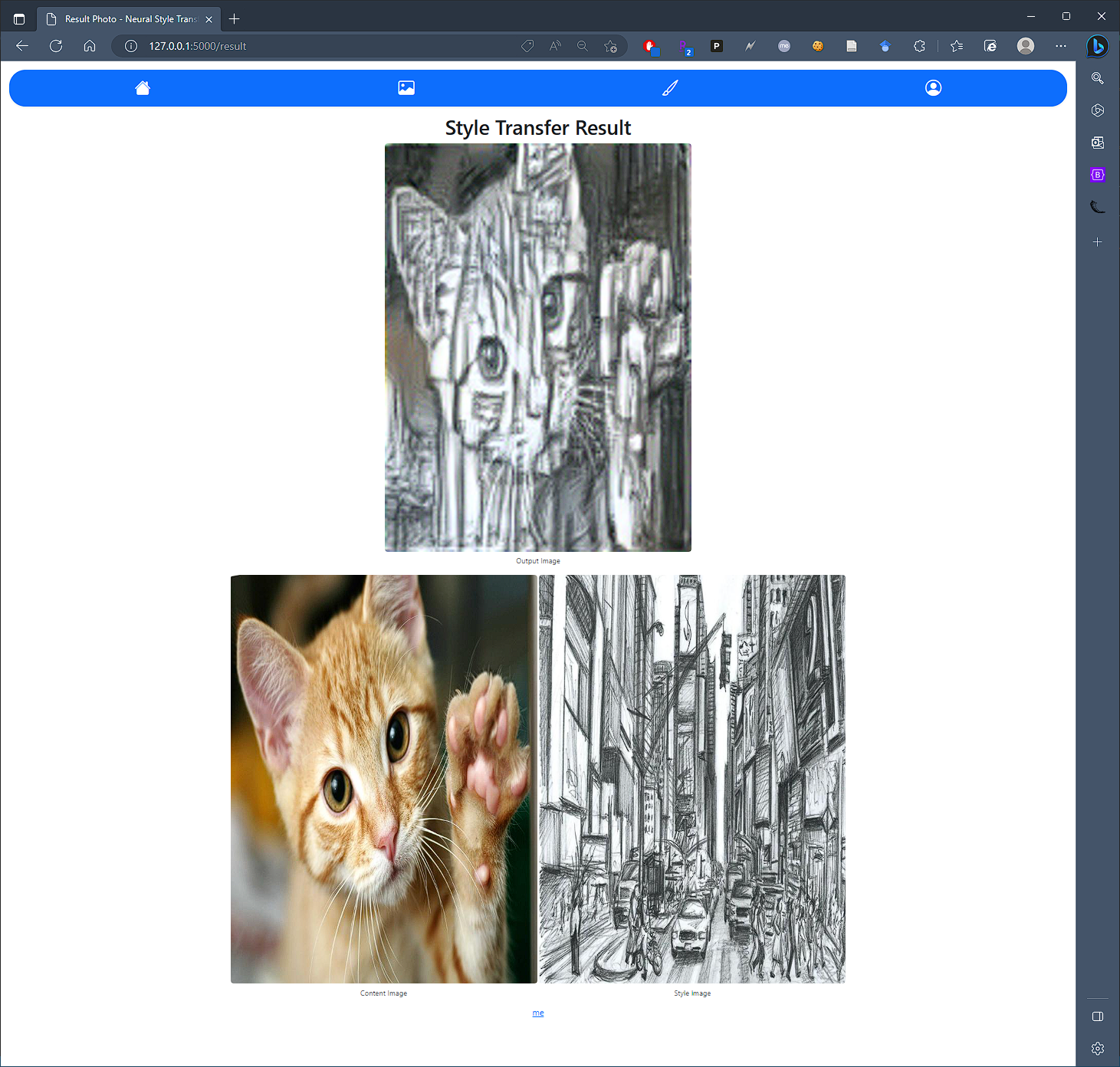Screen dimensions: 1120x1067
Task: Open Outlook from the Edge sidebar
Action: pyautogui.click(x=1097, y=142)
